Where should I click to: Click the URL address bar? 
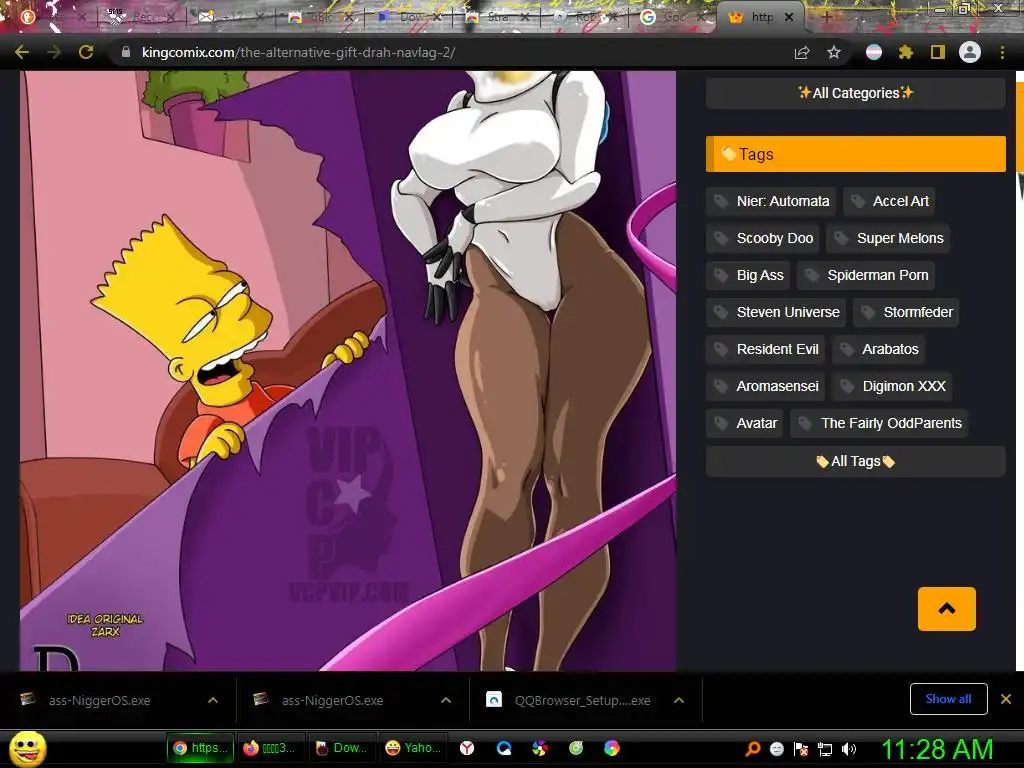coord(451,52)
